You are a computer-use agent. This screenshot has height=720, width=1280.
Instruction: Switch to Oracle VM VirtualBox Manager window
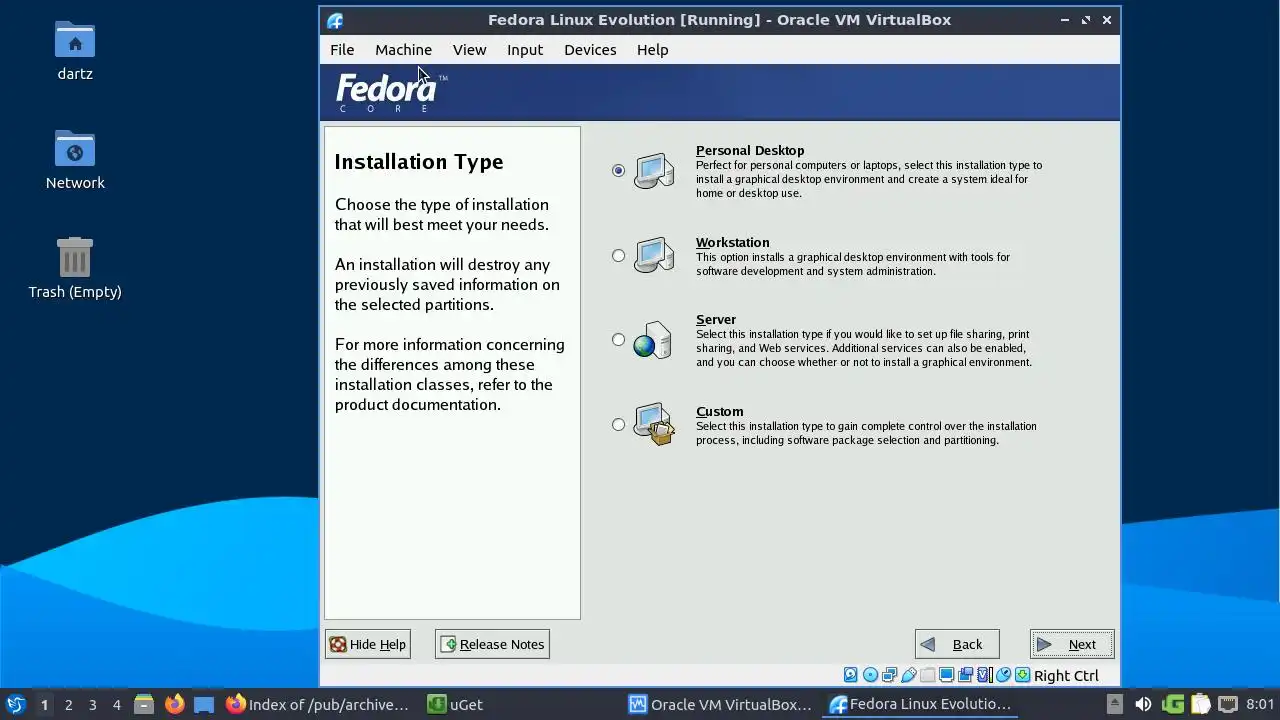pyautogui.click(x=722, y=704)
